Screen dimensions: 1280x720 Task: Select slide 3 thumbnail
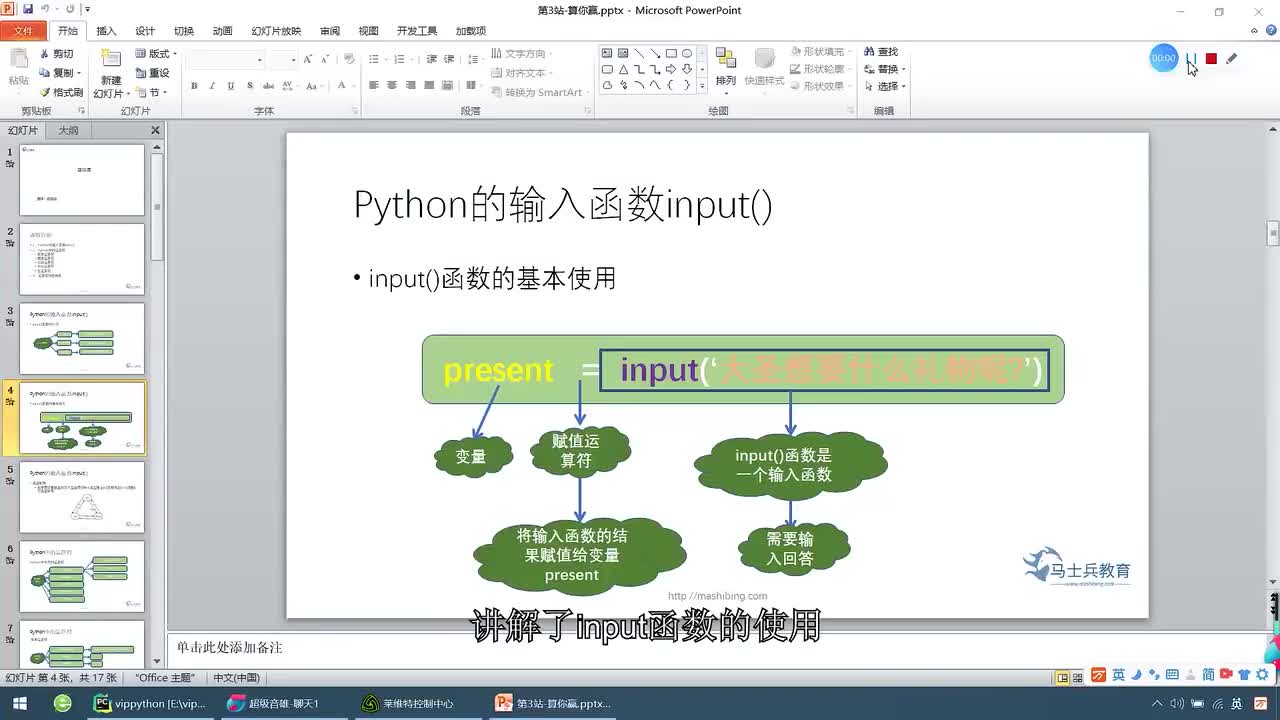point(82,339)
